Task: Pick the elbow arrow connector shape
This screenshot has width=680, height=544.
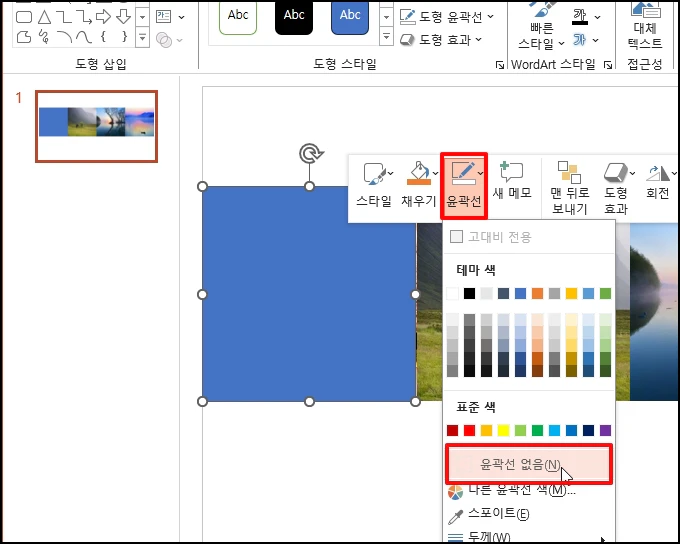Action: [x=83, y=17]
